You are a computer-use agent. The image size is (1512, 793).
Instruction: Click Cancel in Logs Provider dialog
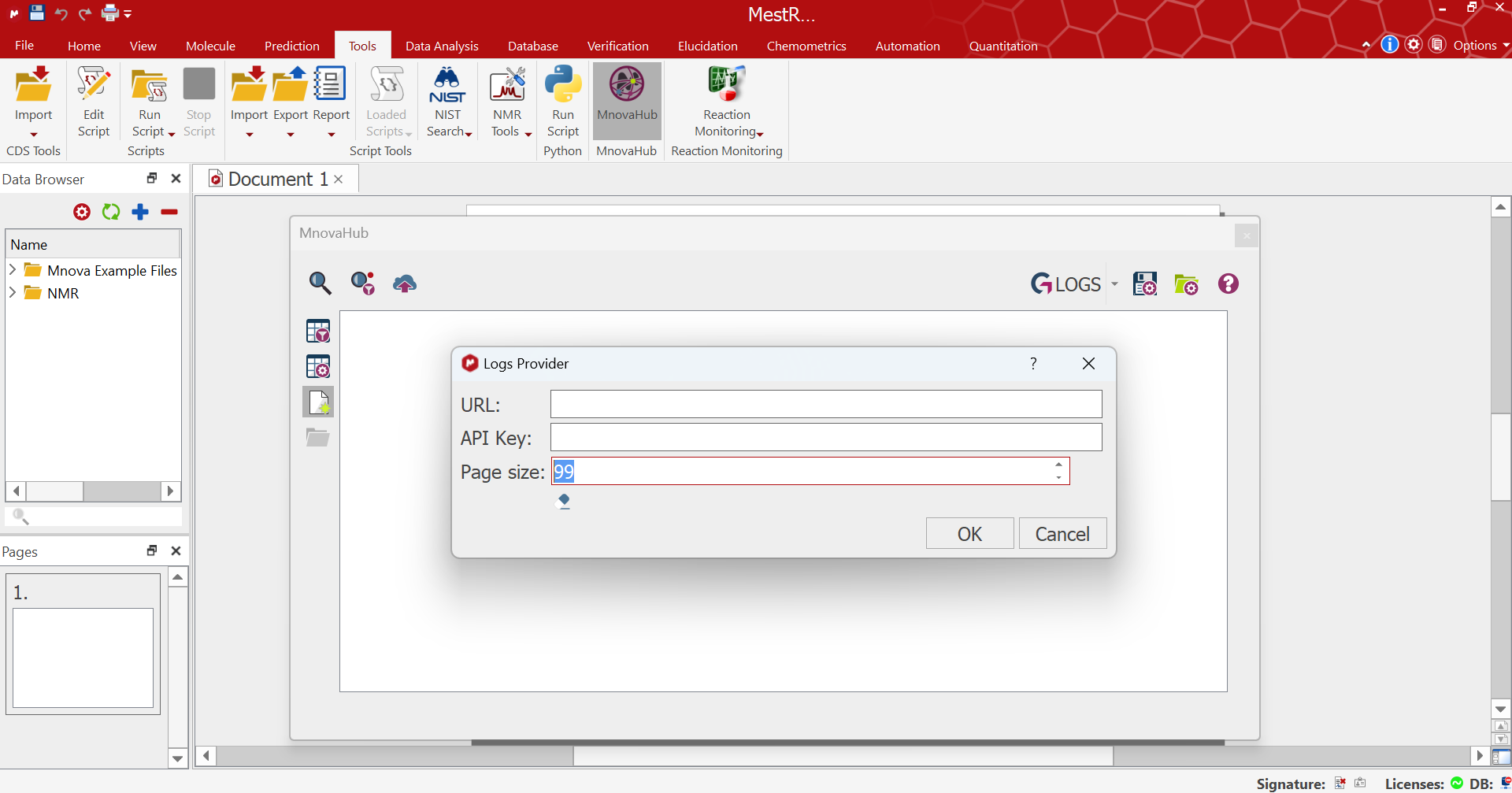1062,533
